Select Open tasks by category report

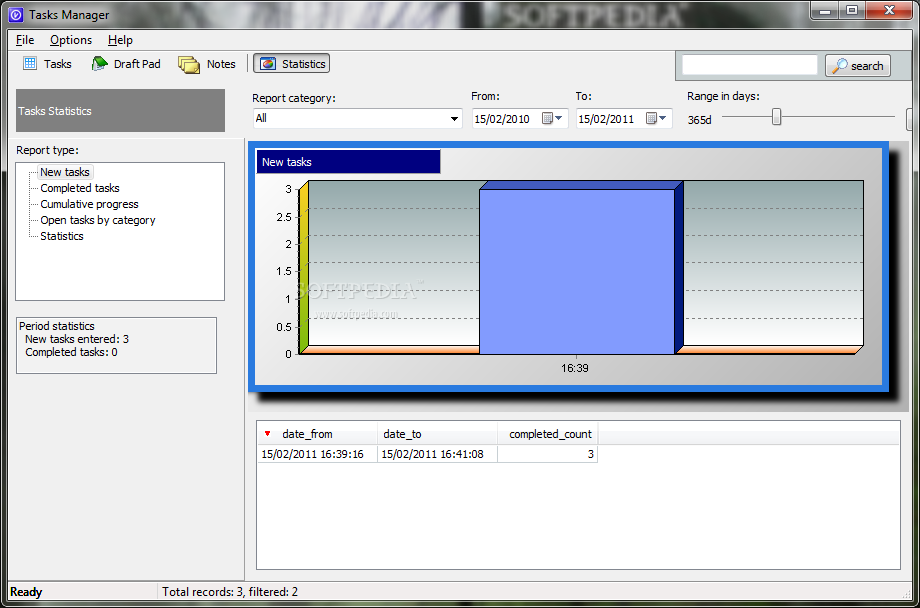coord(97,220)
